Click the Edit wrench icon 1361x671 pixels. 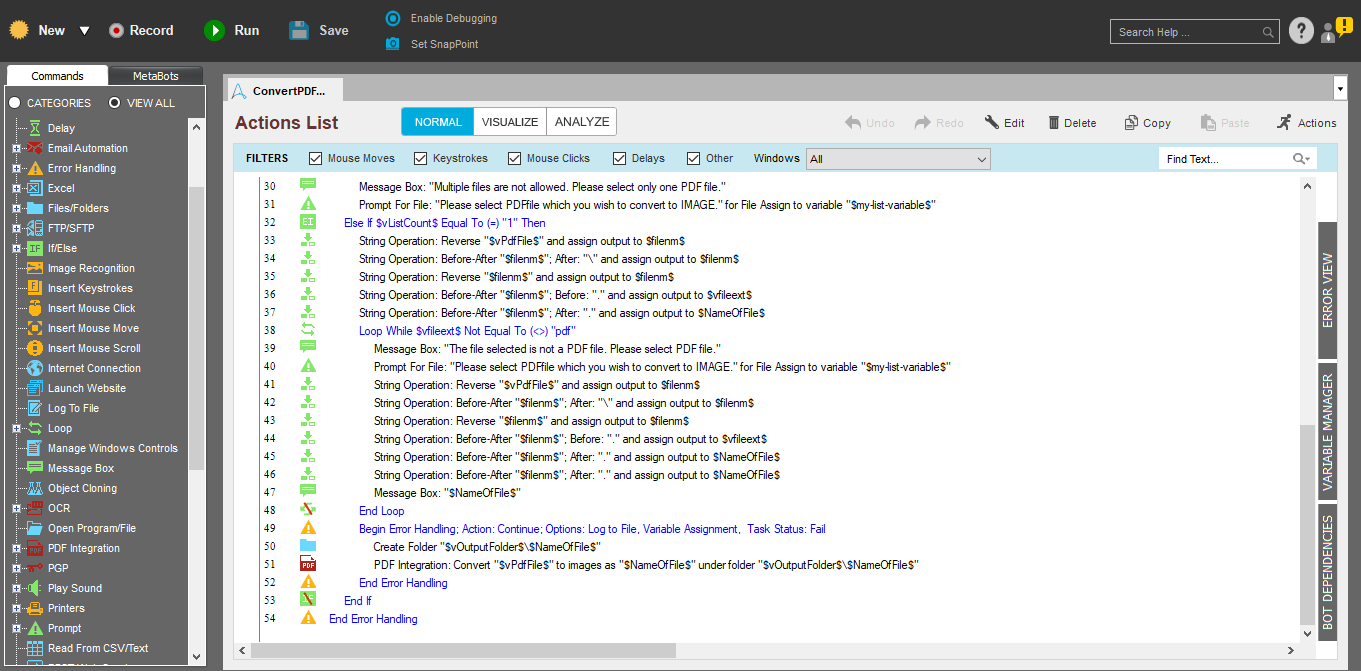(992, 123)
